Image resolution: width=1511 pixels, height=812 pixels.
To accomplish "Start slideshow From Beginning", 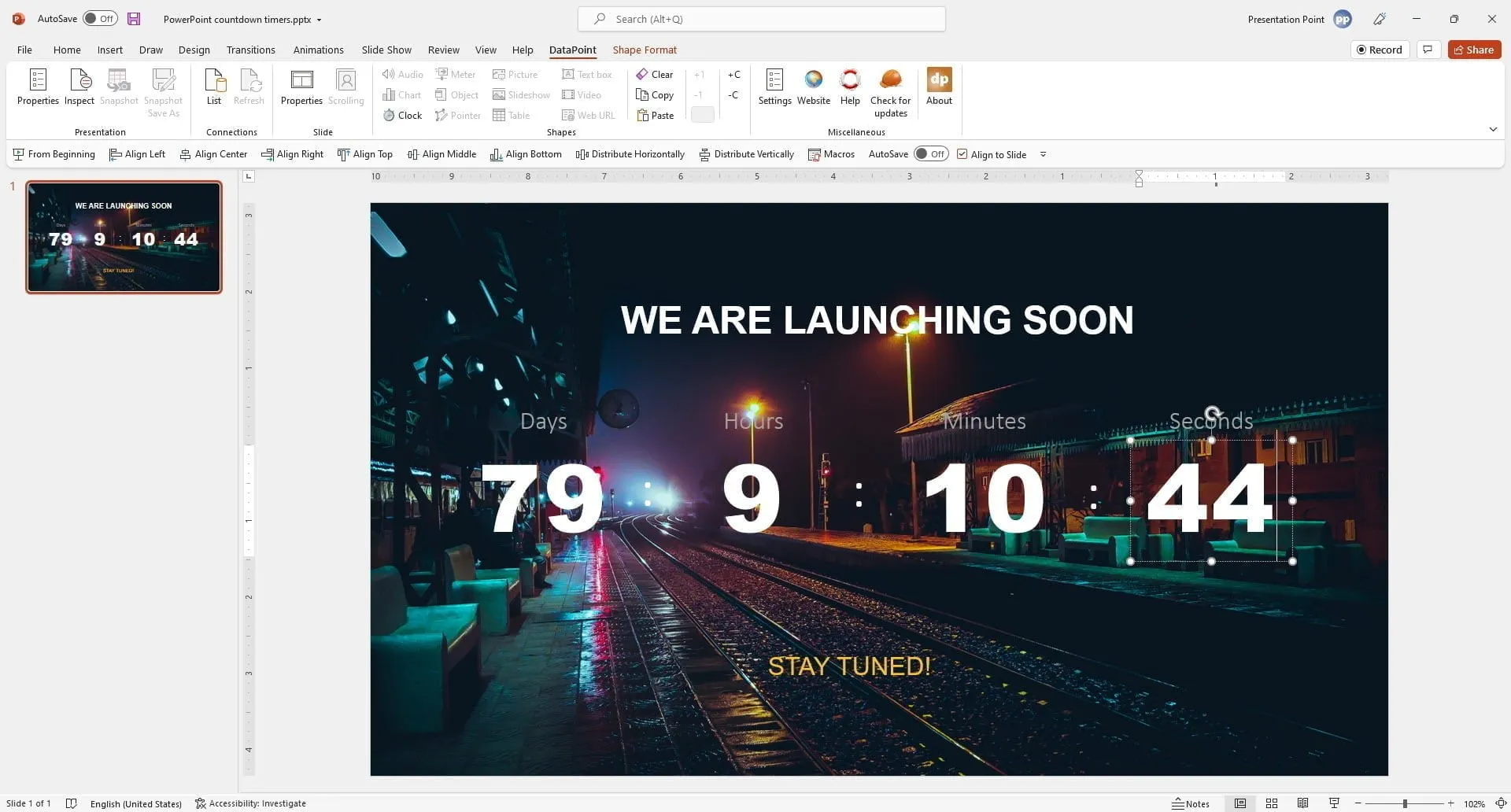I will (54, 153).
